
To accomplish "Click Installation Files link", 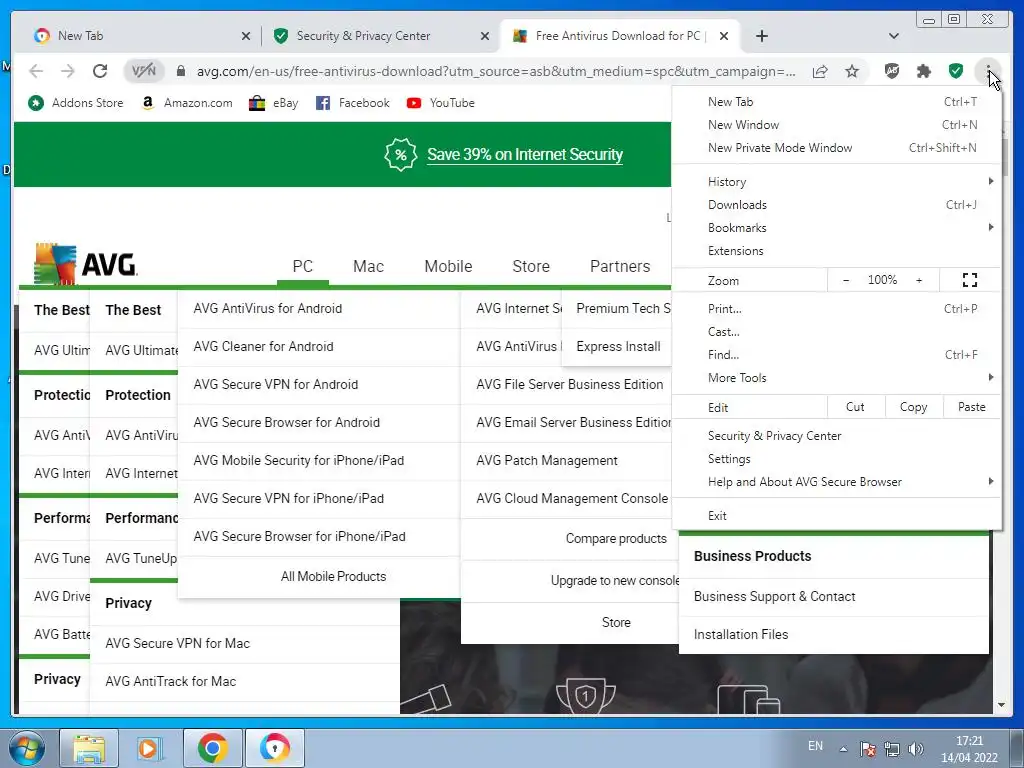I will pos(741,634).
